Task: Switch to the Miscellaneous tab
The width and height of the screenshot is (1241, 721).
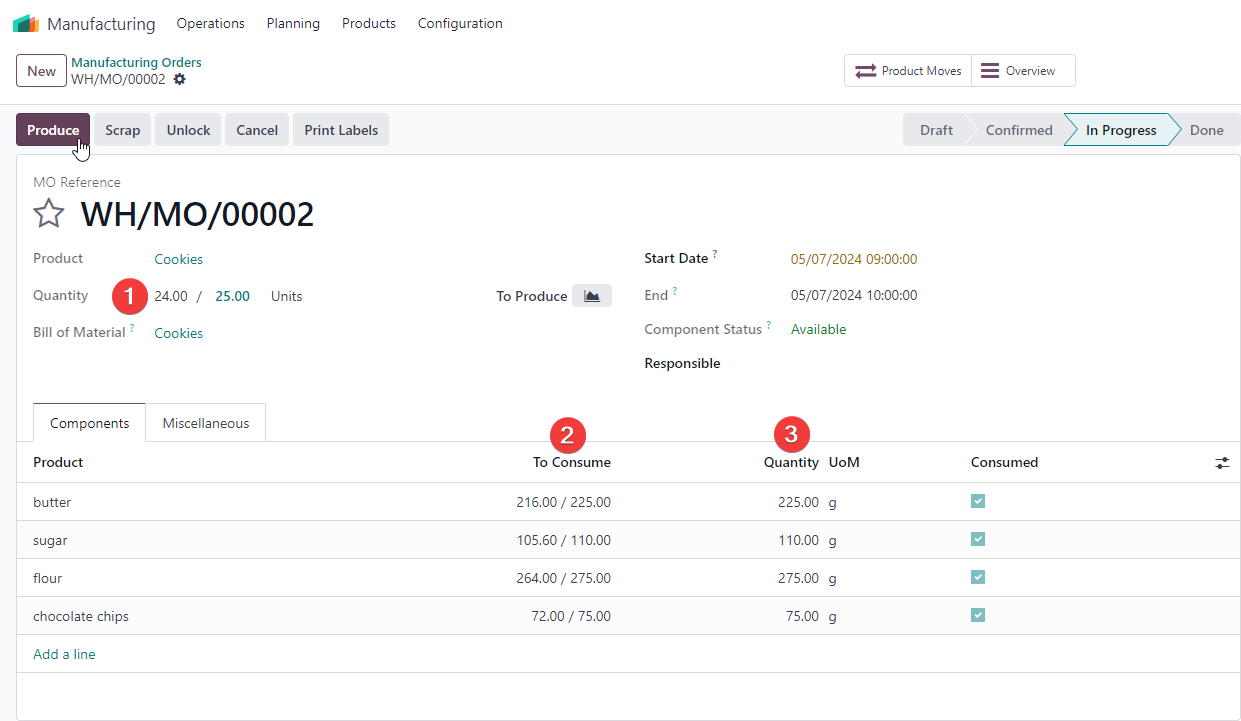Action: [x=206, y=423]
